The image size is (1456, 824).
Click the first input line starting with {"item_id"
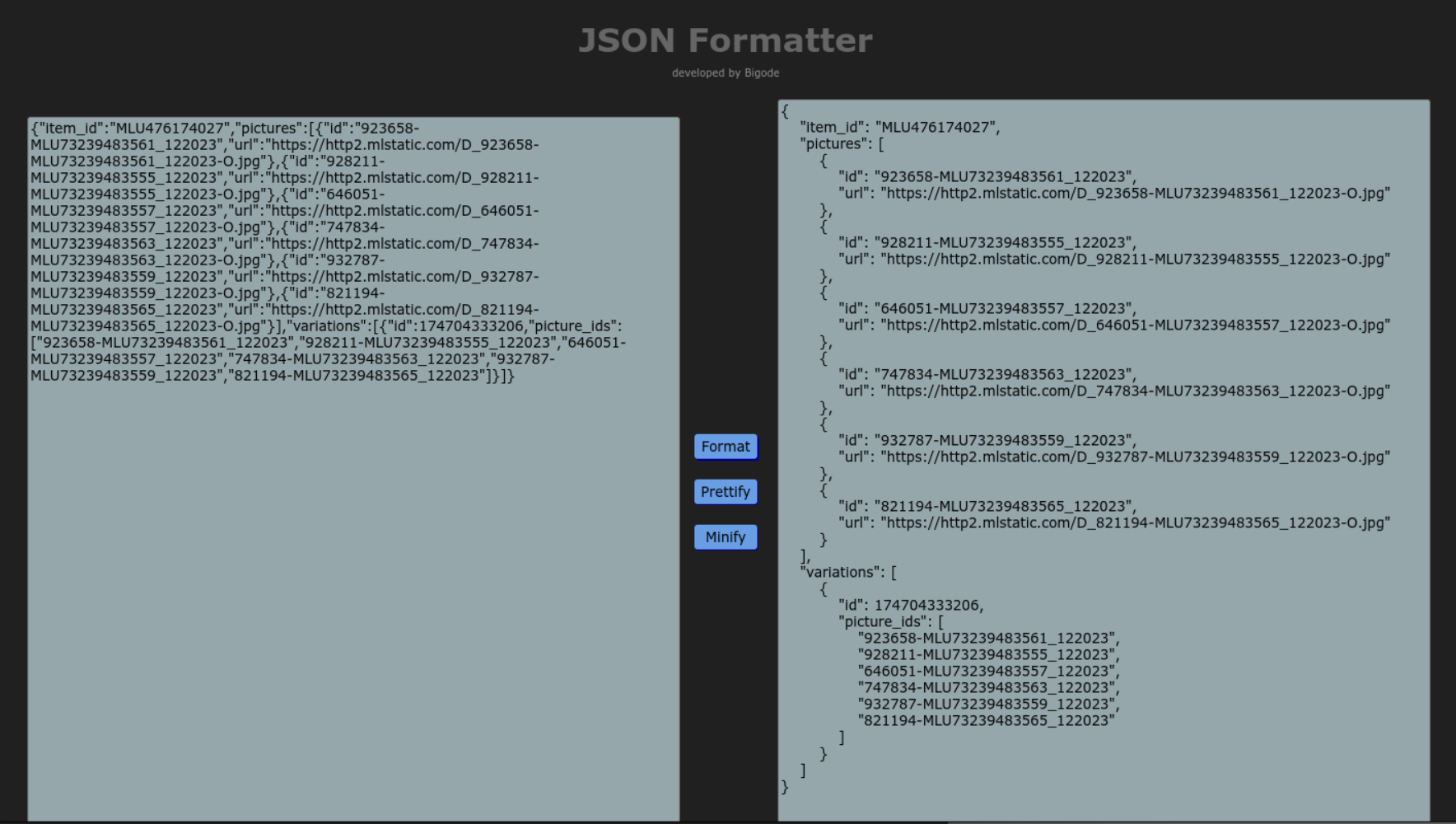(x=225, y=128)
